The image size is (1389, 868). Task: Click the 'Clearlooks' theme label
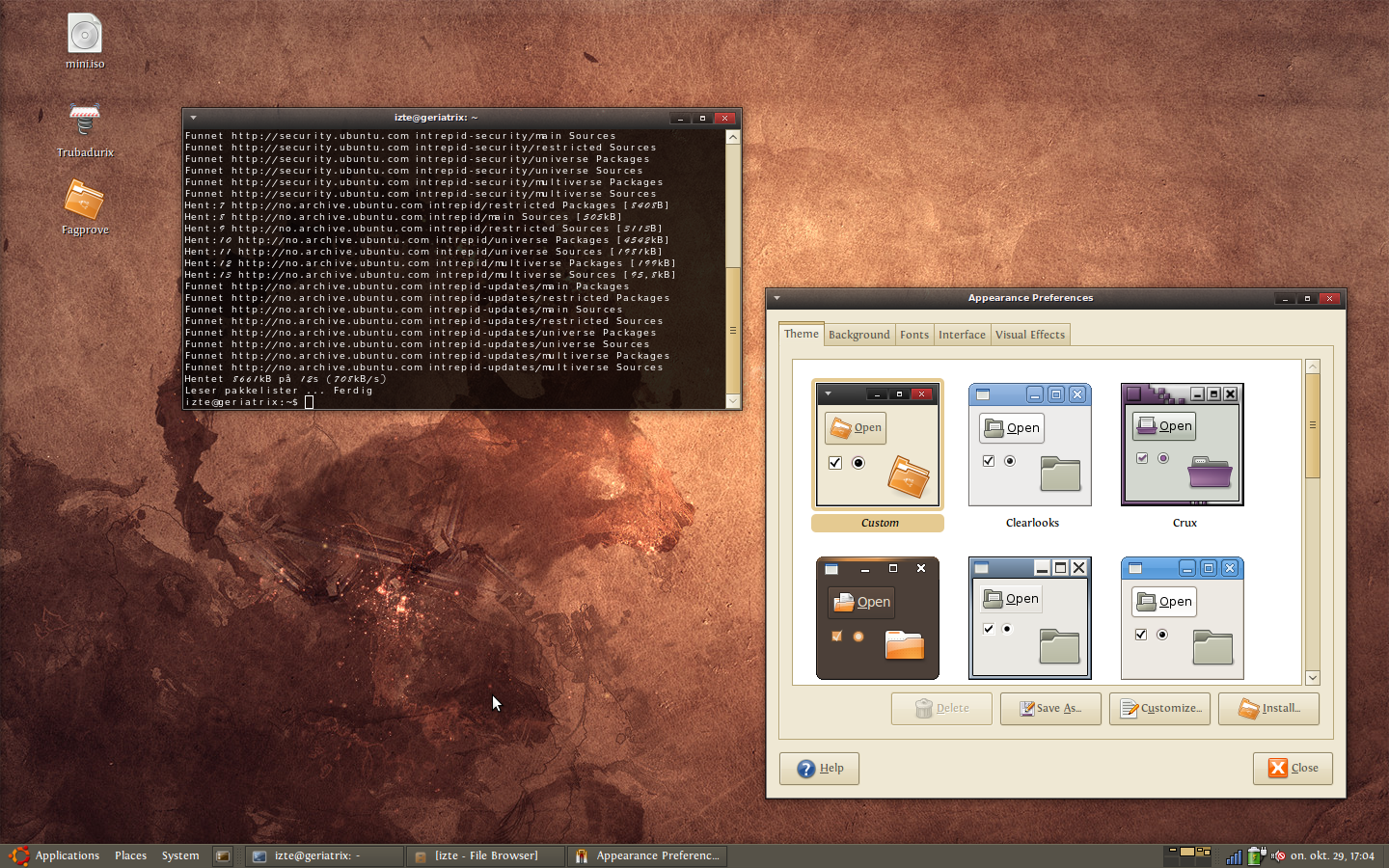pyautogui.click(x=1032, y=523)
